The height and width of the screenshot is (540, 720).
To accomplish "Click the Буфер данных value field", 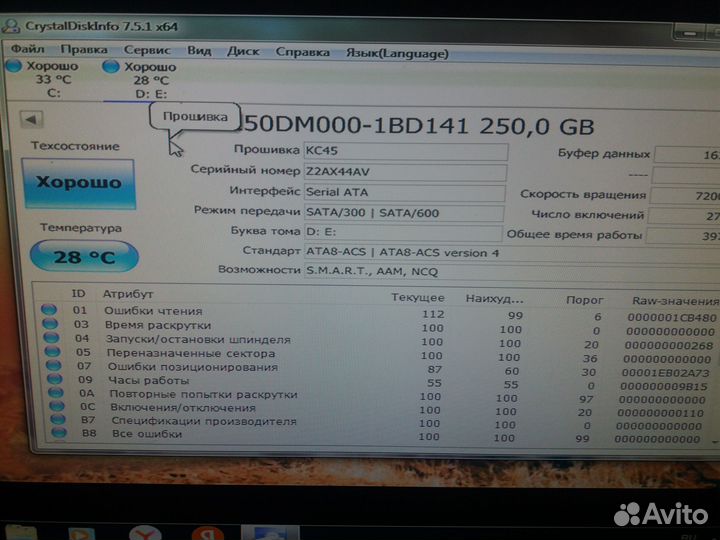I will click(x=687, y=155).
